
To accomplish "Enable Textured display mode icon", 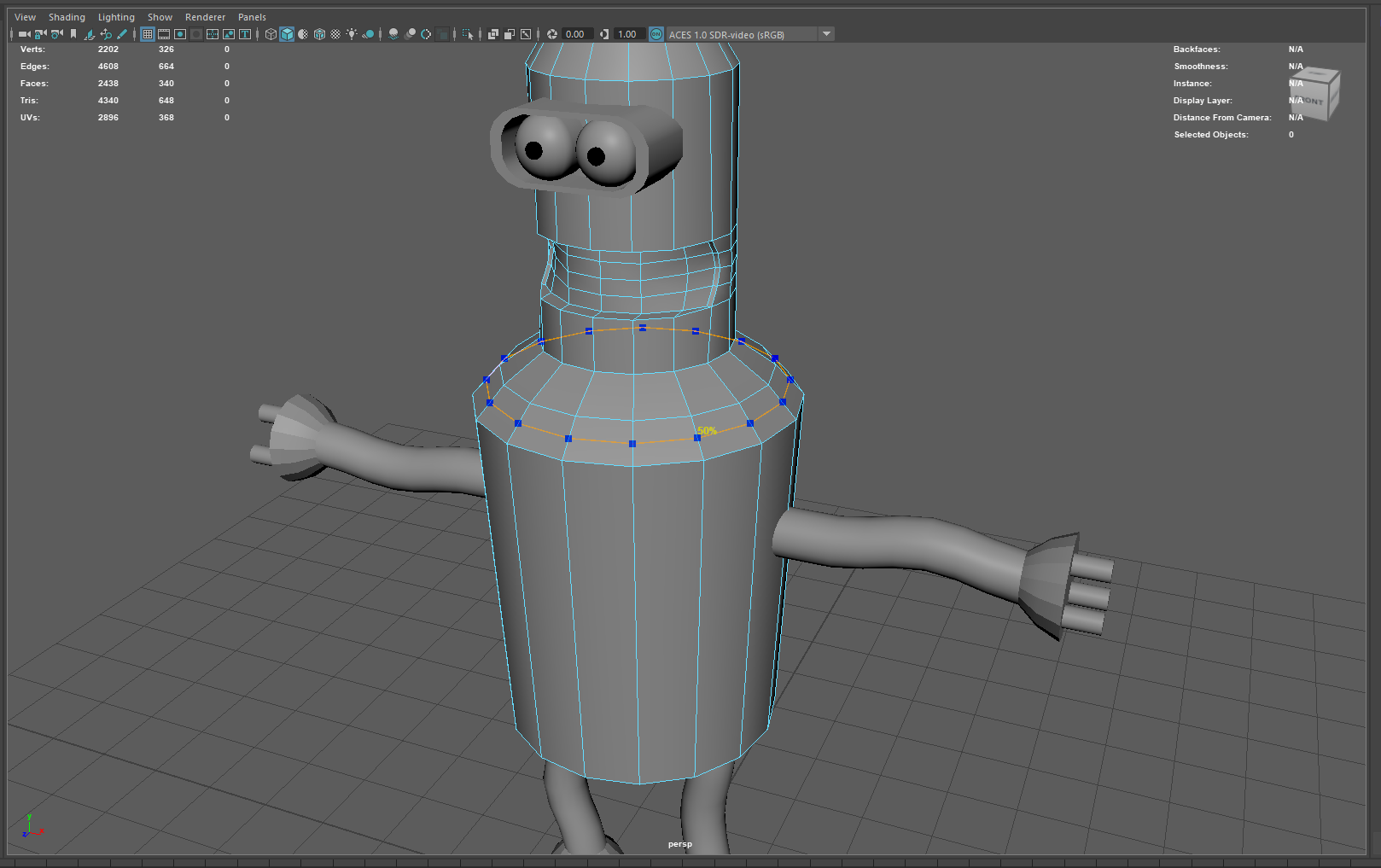I will click(x=335, y=34).
